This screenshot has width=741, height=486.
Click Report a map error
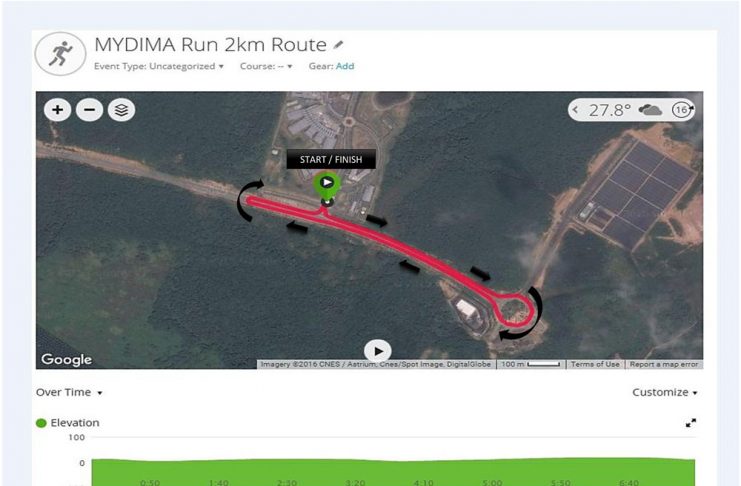click(x=663, y=364)
